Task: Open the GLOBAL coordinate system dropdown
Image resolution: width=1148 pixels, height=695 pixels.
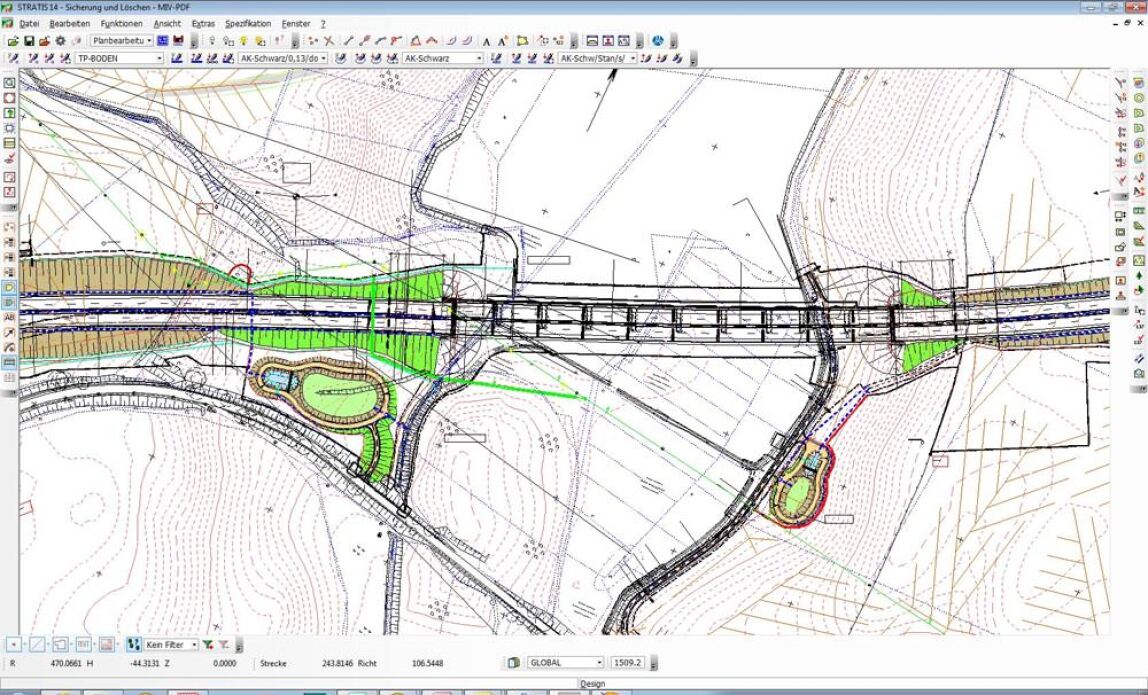Action: coord(565,662)
